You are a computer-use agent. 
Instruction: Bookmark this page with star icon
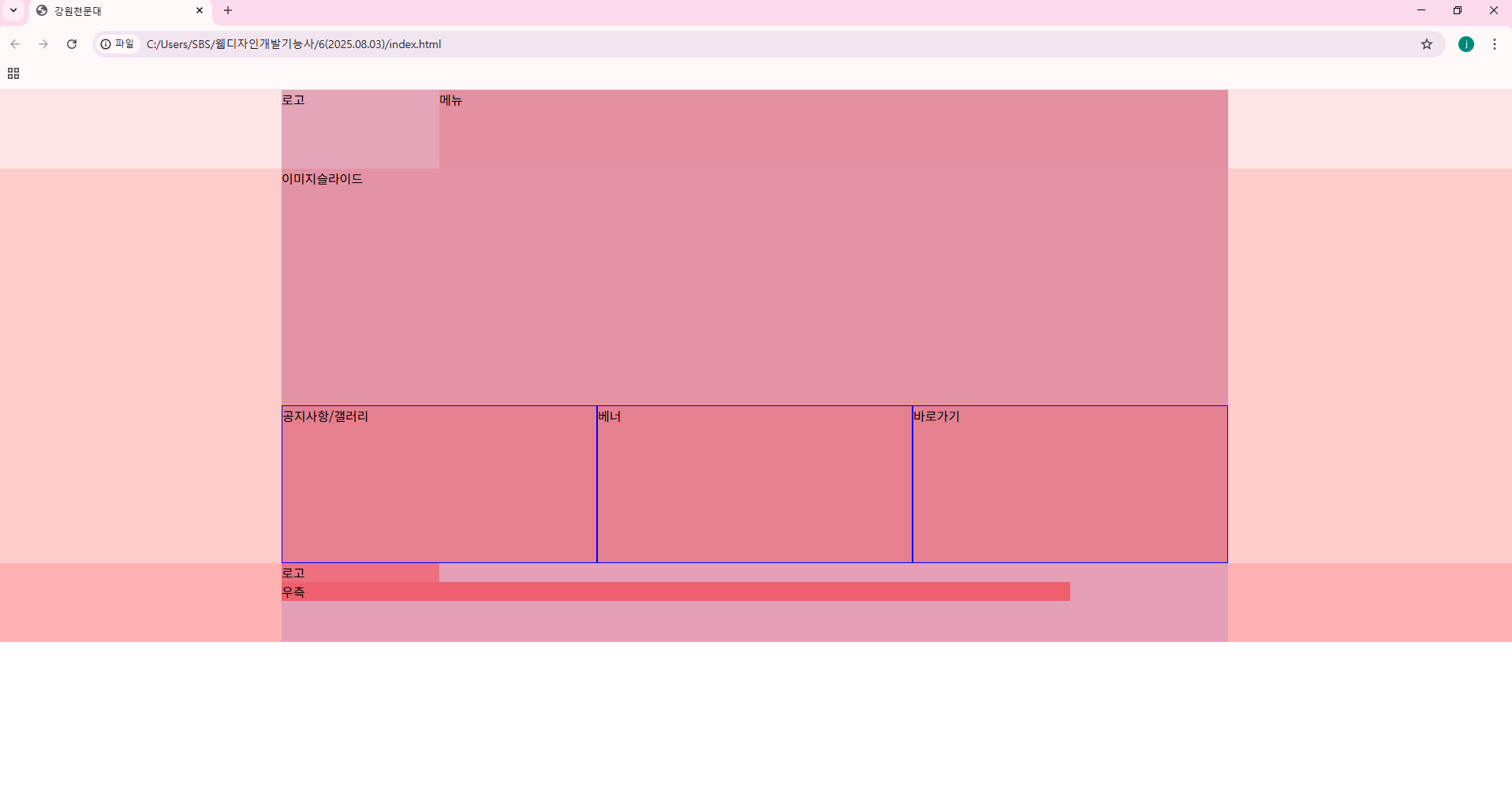coord(1427,44)
